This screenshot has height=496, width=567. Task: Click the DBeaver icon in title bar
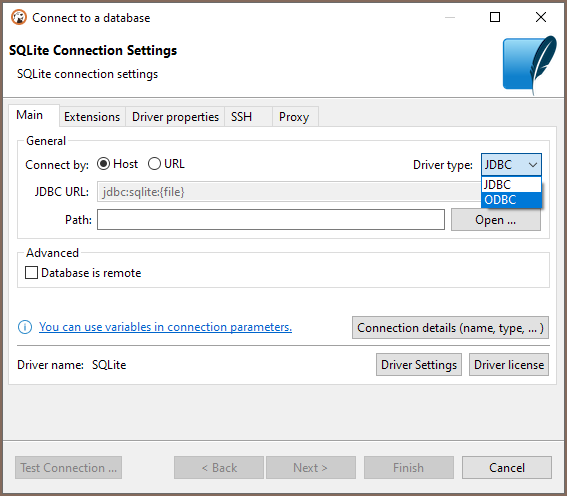pyautogui.click(x=19, y=17)
